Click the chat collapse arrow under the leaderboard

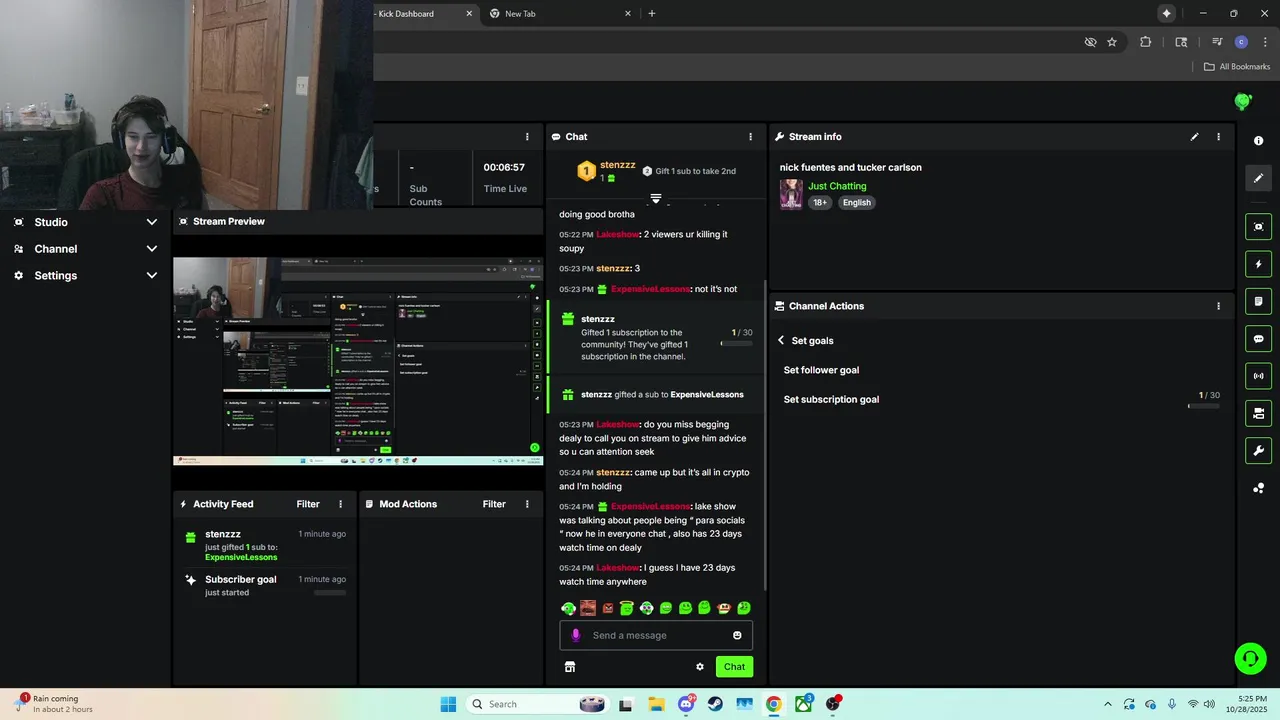click(x=656, y=199)
